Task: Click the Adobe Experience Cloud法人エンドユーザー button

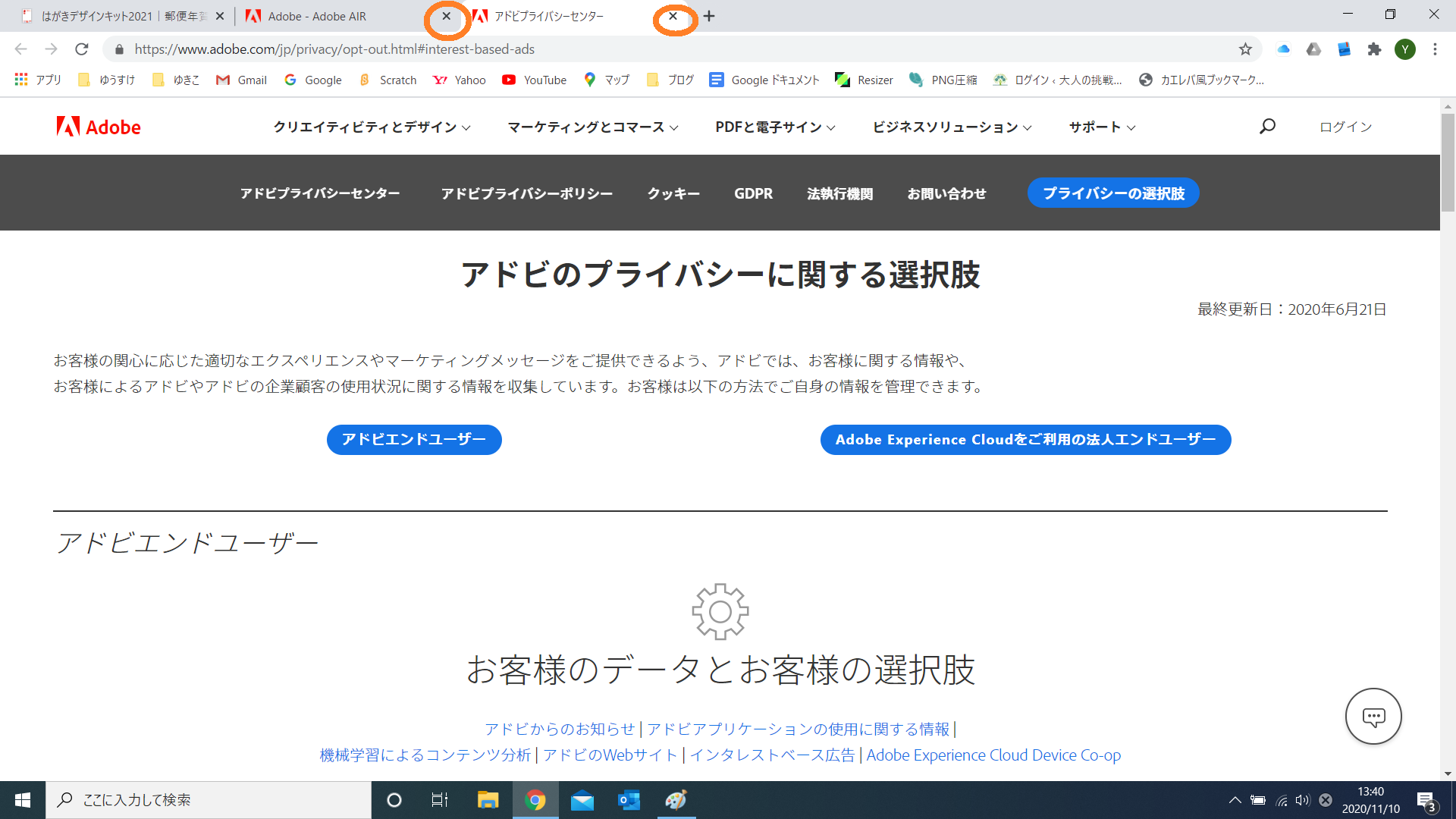Action: (x=1025, y=440)
